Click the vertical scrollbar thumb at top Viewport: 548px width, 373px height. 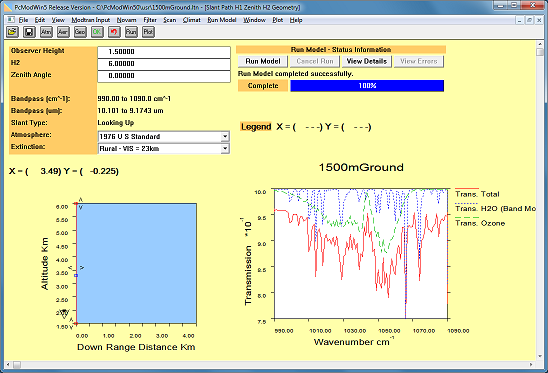click(x=540, y=52)
